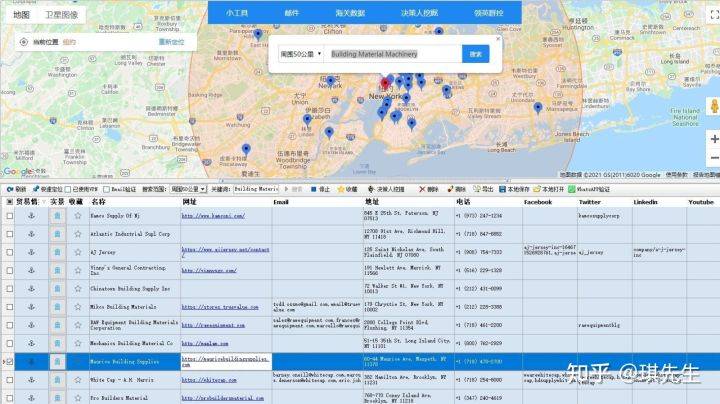
Task: Click the 收藏 star icon in toolbar
Action: click(341, 189)
